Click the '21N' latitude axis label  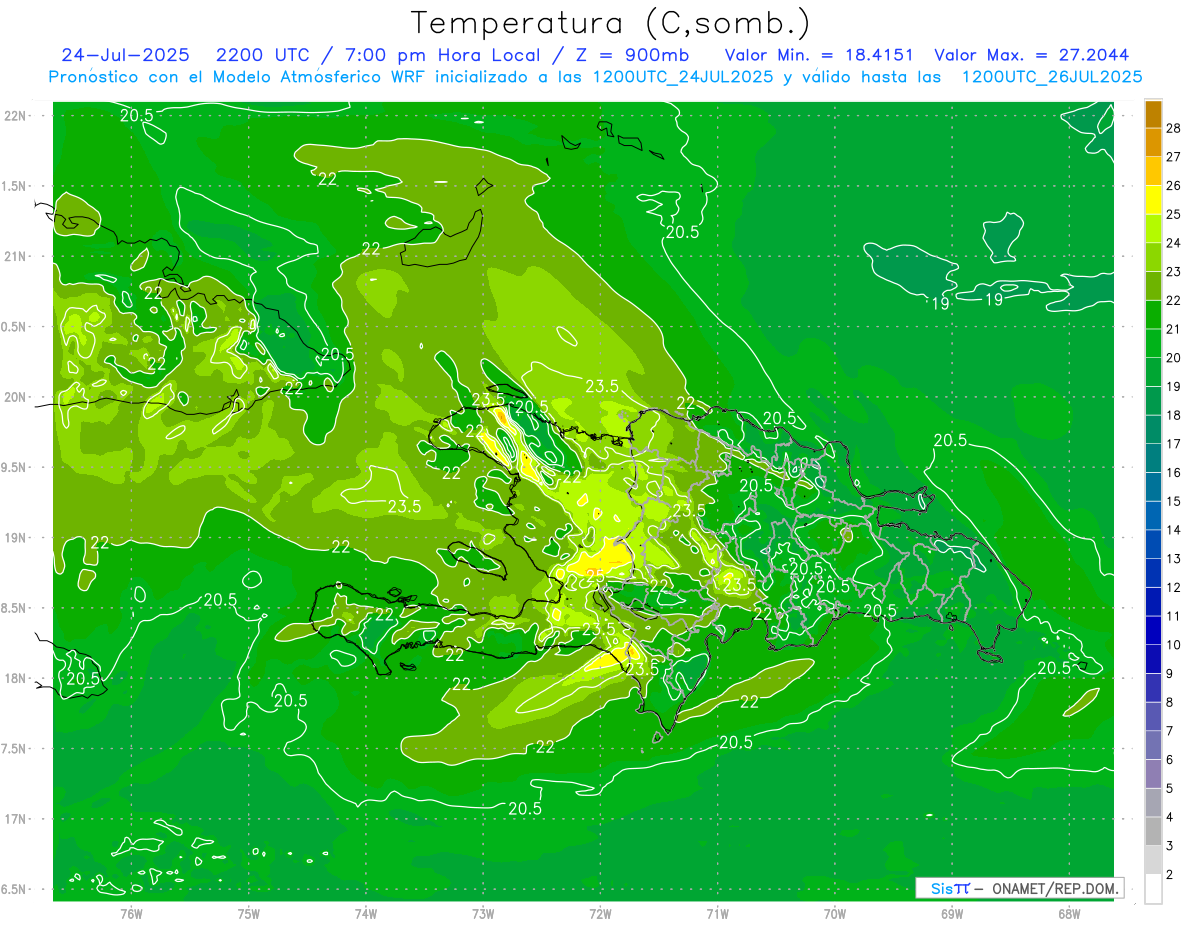pyautogui.click(x=15, y=256)
